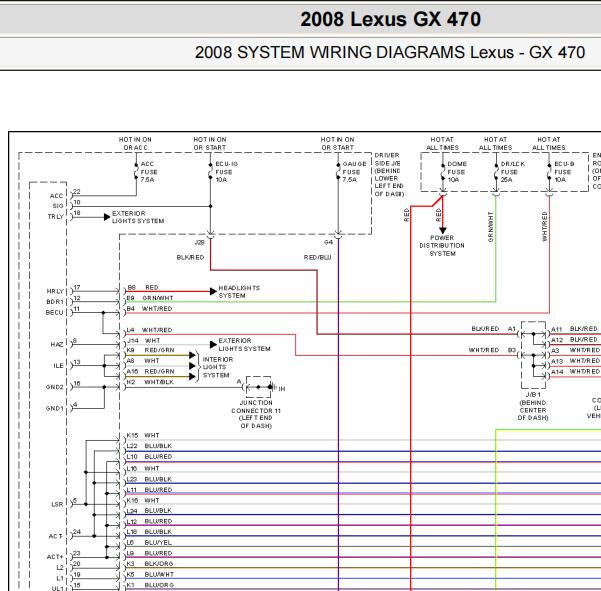Click the "L24 BLU/BLK" wire label
The height and width of the screenshot is (591, 601).
click(149, 511)
